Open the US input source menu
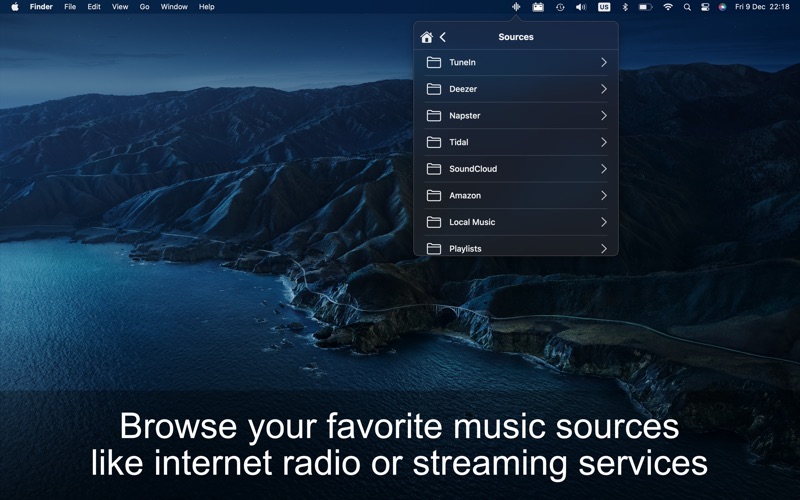800x500 pixels. click(x=604, y=7)
